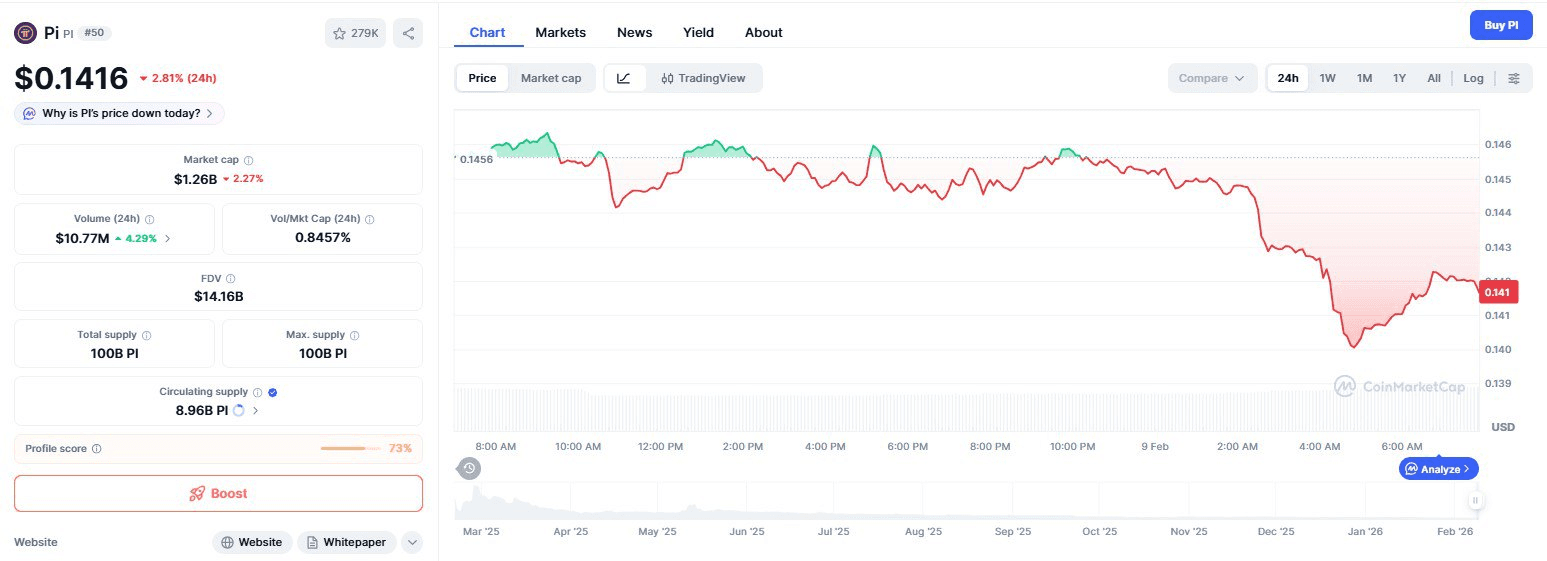Click the Buy PI button
Viewport: 1547px width, 561px height.
pos(1500,25)
